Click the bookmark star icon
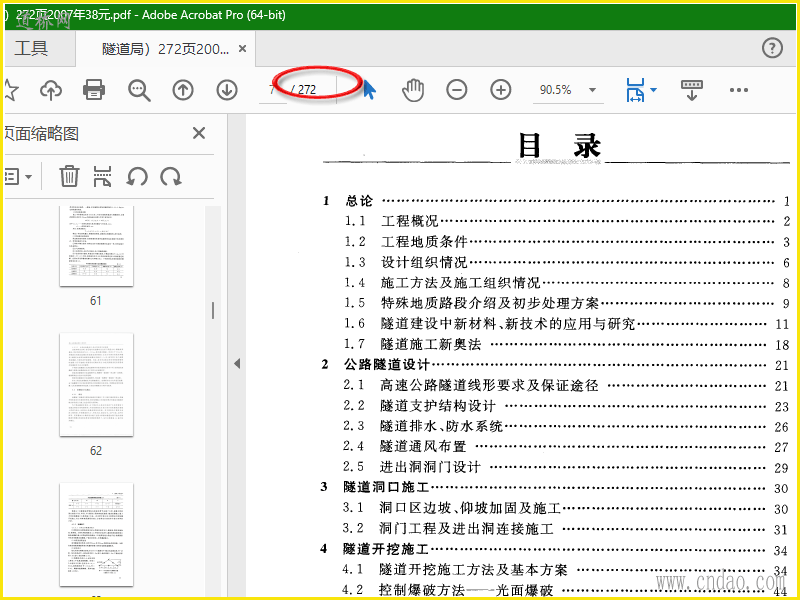The width and height of the screenshot is (800, 600). tap(11, 90)
